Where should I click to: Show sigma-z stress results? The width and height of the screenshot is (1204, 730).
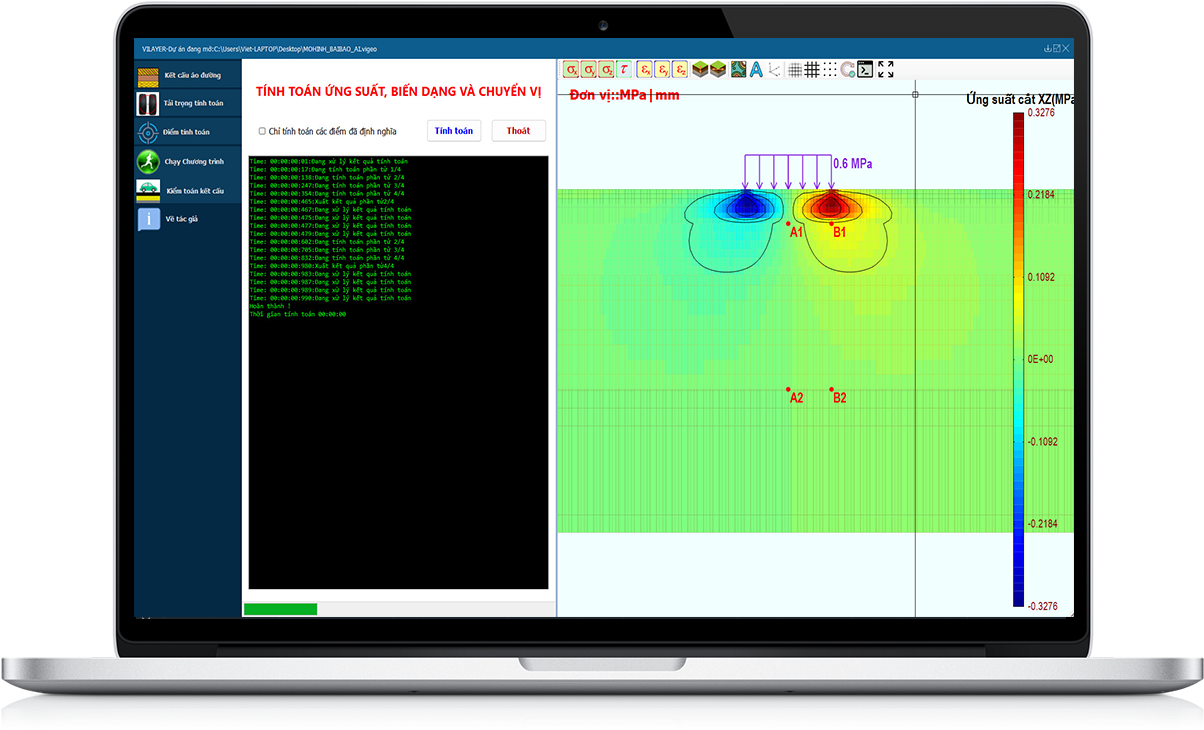click(607, 69)
